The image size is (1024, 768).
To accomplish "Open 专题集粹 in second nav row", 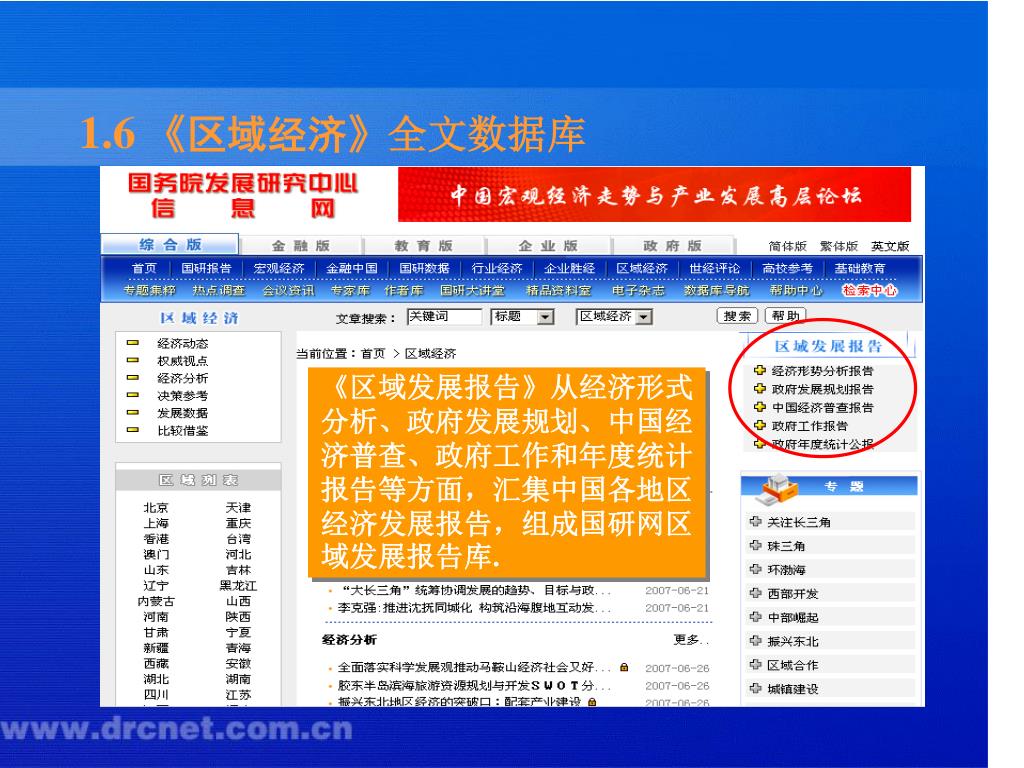I will (150, 291).
